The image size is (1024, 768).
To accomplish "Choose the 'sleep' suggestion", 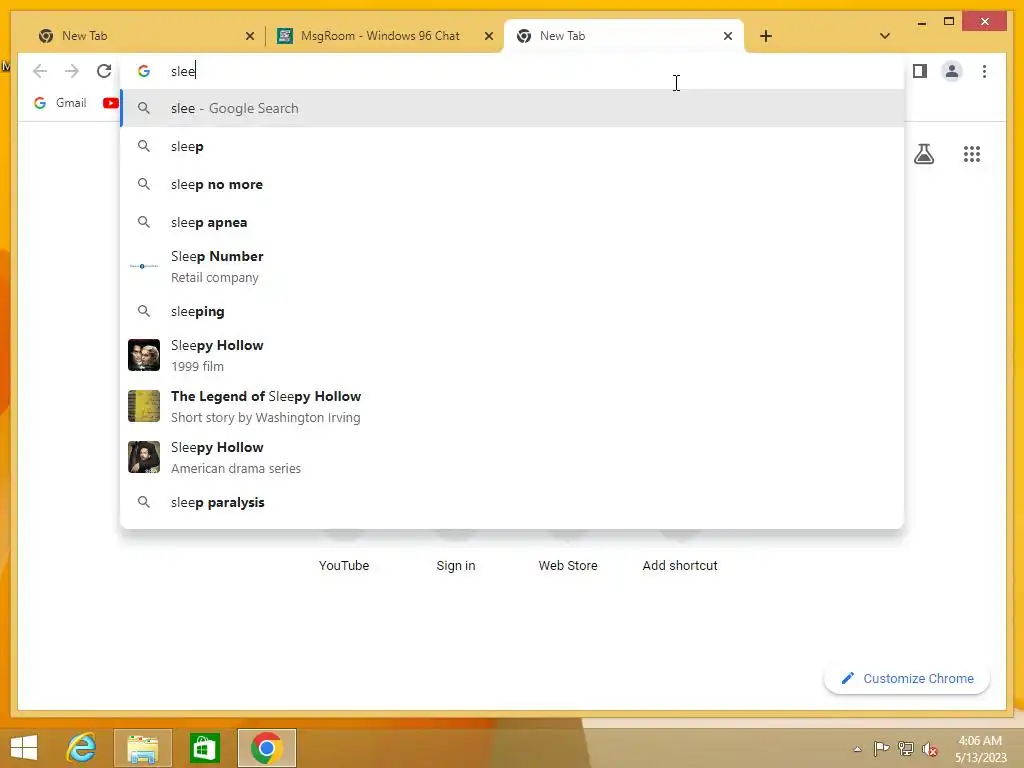I will (512, 146).
